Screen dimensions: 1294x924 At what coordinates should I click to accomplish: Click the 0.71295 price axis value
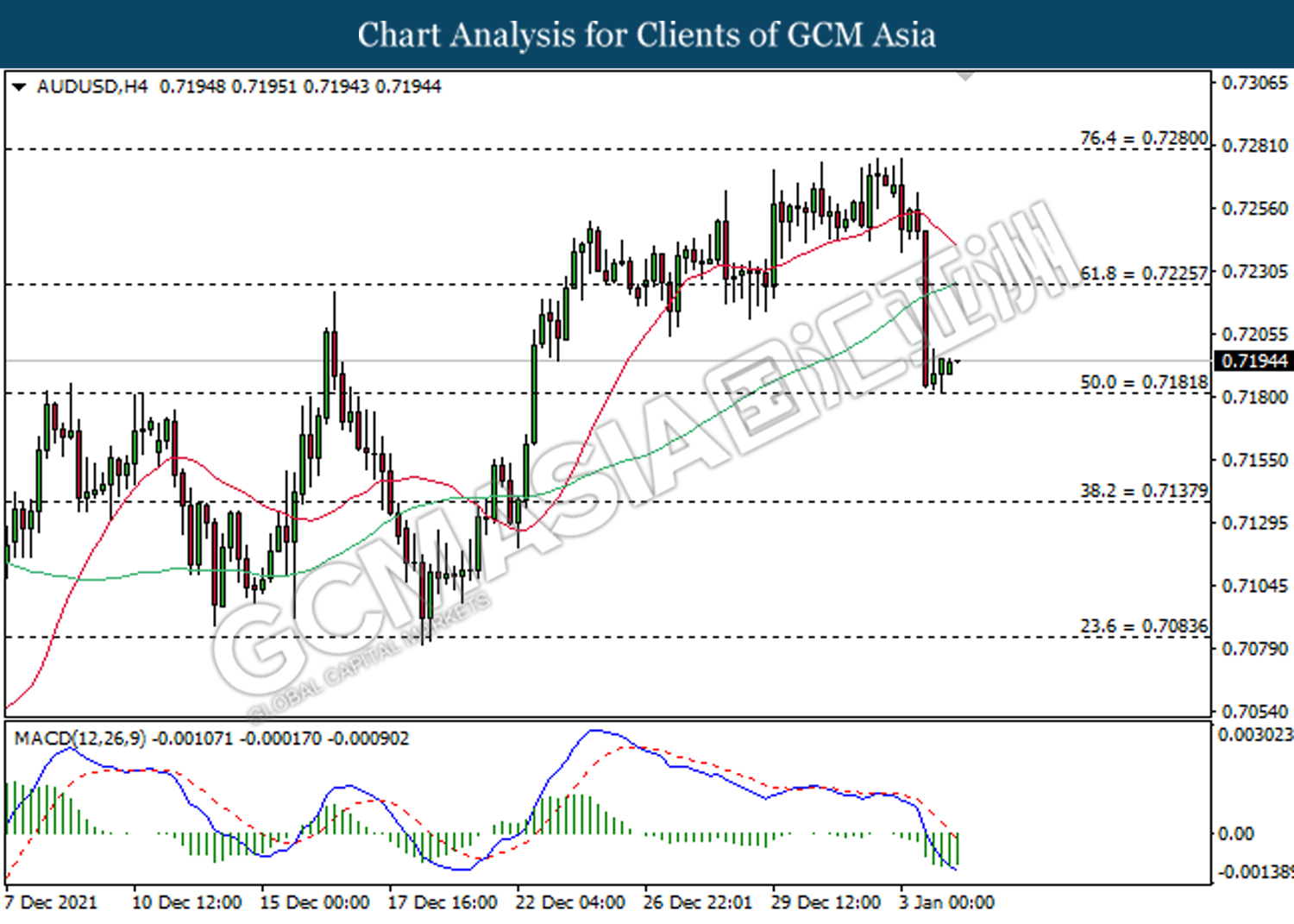tap(1255, 524)
